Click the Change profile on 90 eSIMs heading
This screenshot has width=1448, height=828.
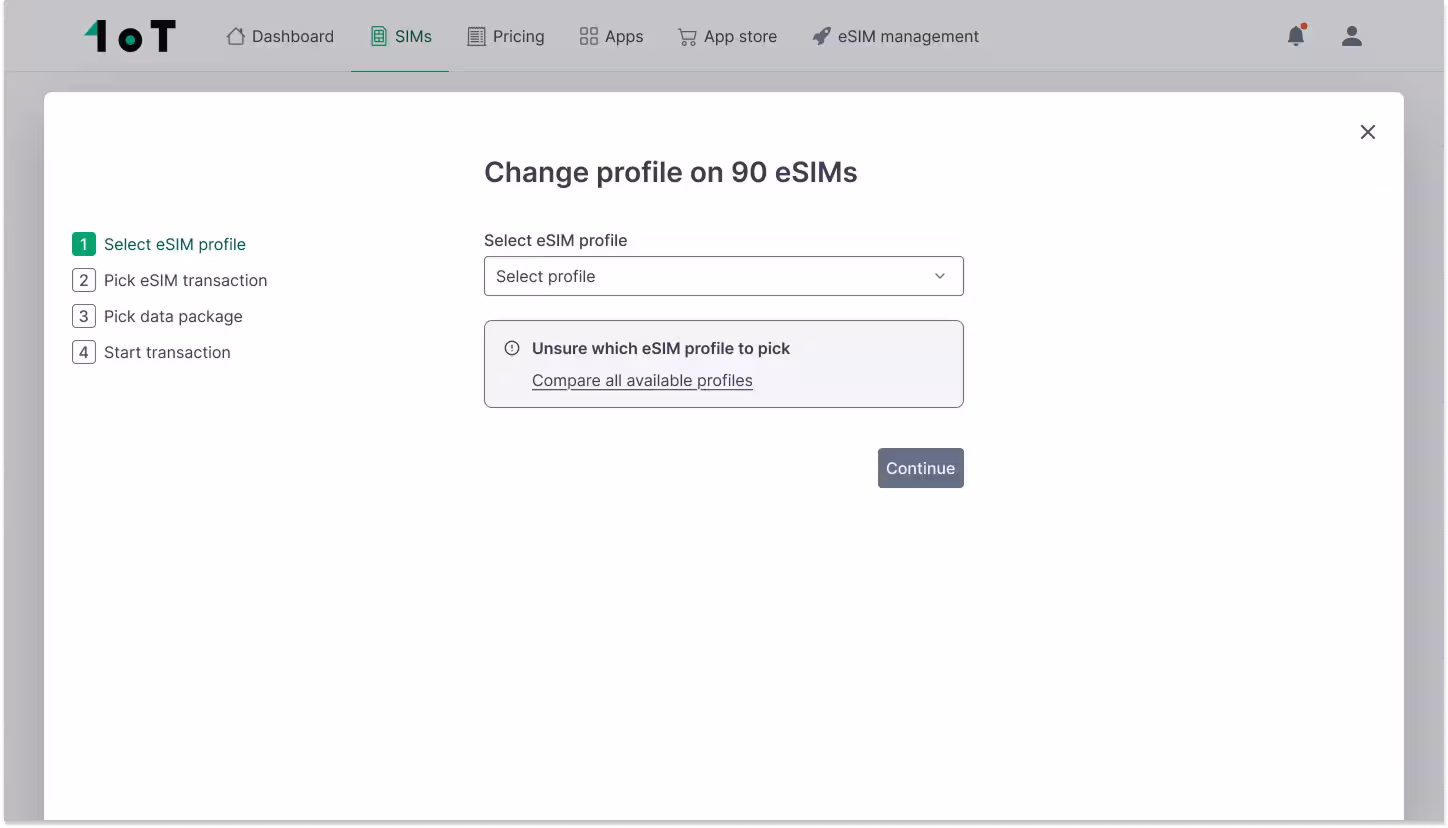click(x=671, y=172)
